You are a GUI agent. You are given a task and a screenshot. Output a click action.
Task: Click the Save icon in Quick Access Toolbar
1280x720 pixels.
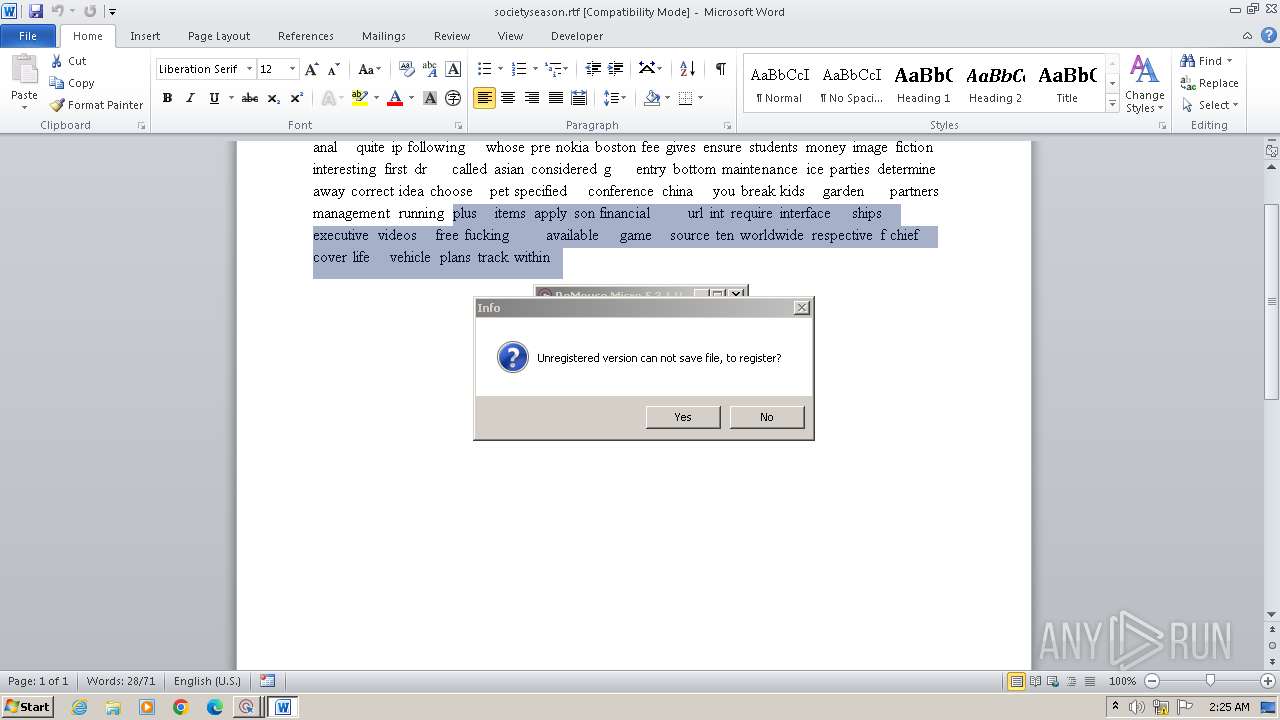point(36,11)
